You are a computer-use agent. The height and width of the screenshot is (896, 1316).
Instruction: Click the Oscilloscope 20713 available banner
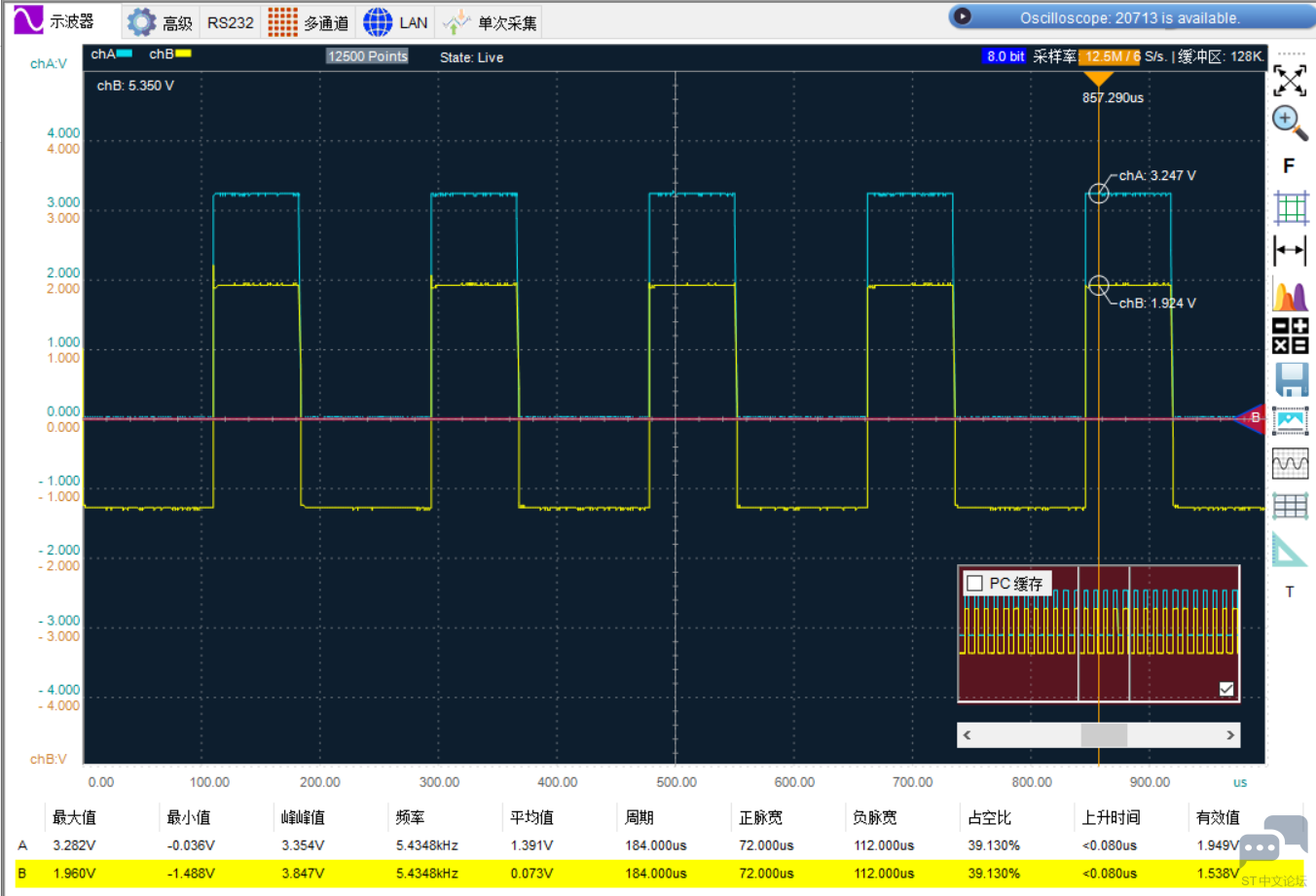pos(1129,18)
